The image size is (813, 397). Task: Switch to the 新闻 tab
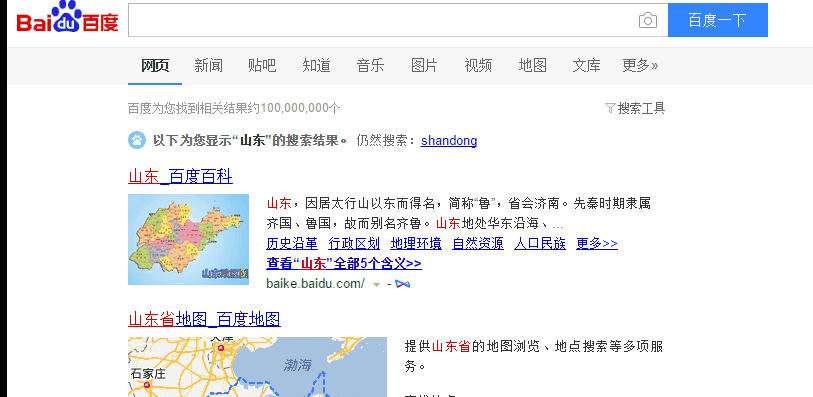(208, 66)
